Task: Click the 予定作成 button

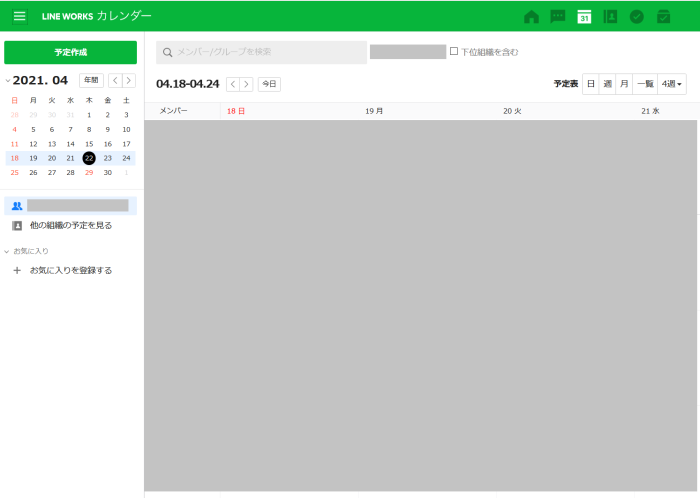Action: [x=71, y=52]
